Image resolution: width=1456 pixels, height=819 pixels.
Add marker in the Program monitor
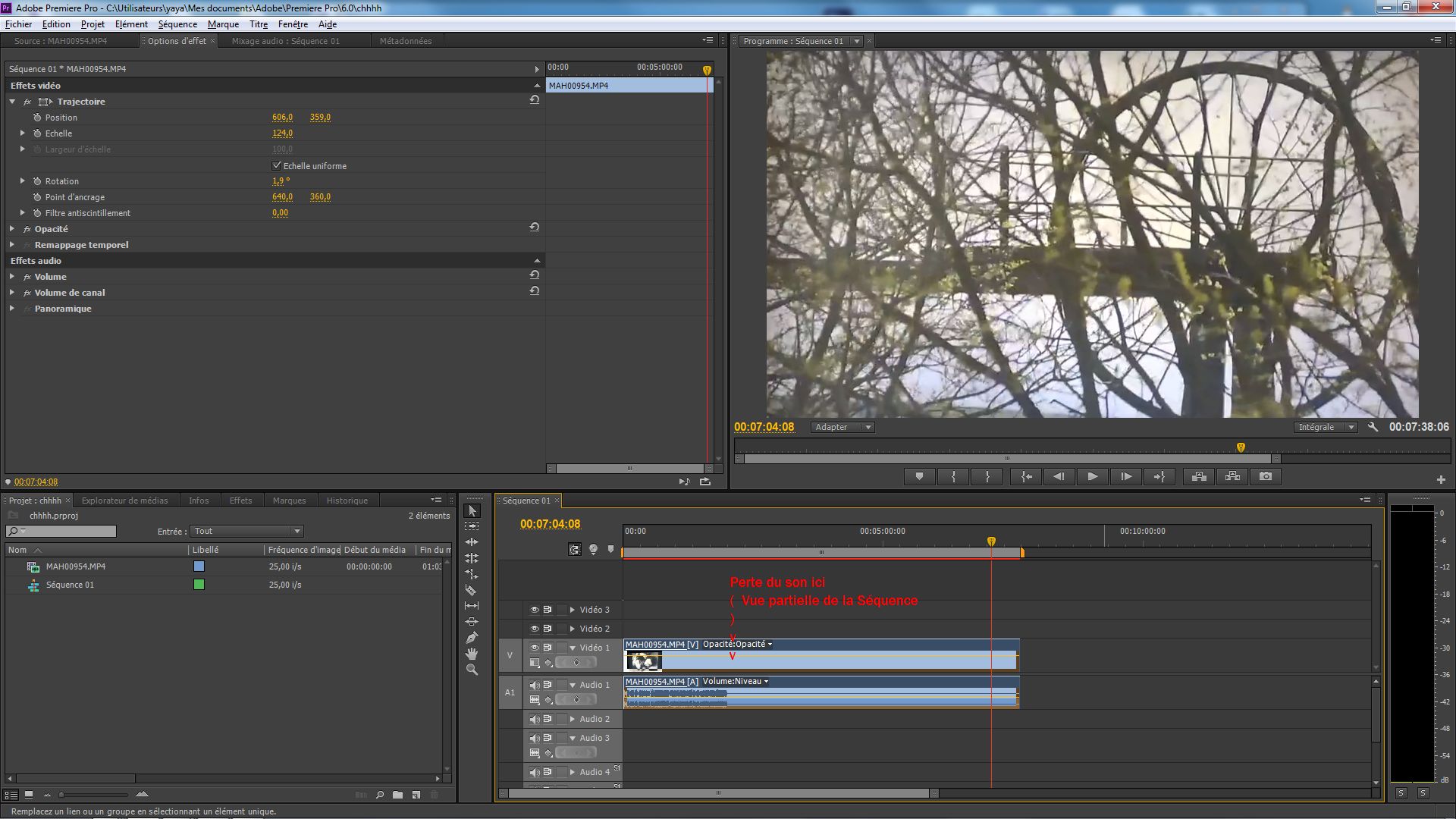pos(920,476)
